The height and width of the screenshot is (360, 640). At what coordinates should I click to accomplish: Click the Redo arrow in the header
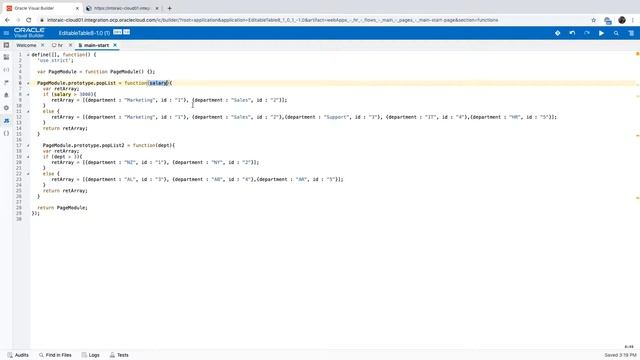pyautogui.click(x=587, y=33)
